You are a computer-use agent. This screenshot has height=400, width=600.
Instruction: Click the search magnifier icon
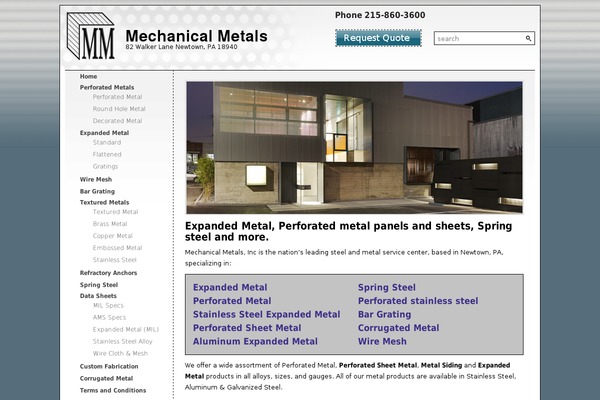[x=528, y=38]
